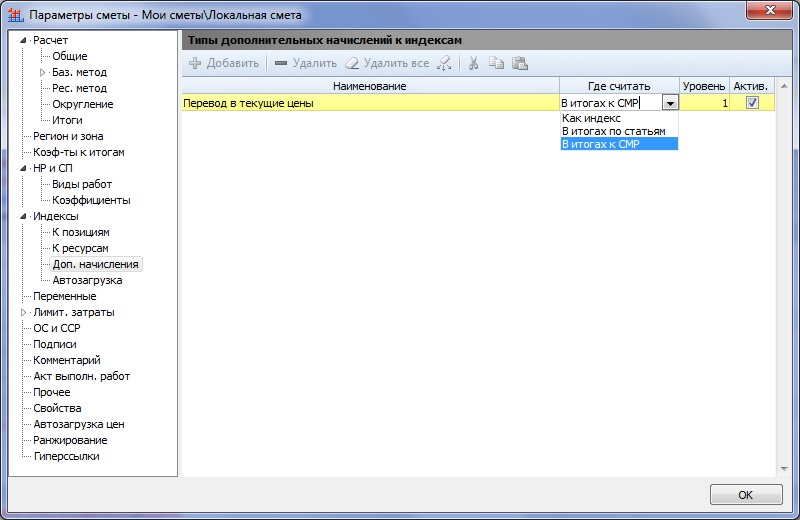Click the 'Перевод в текущие цены' name cell

click(x=370, y=103)
